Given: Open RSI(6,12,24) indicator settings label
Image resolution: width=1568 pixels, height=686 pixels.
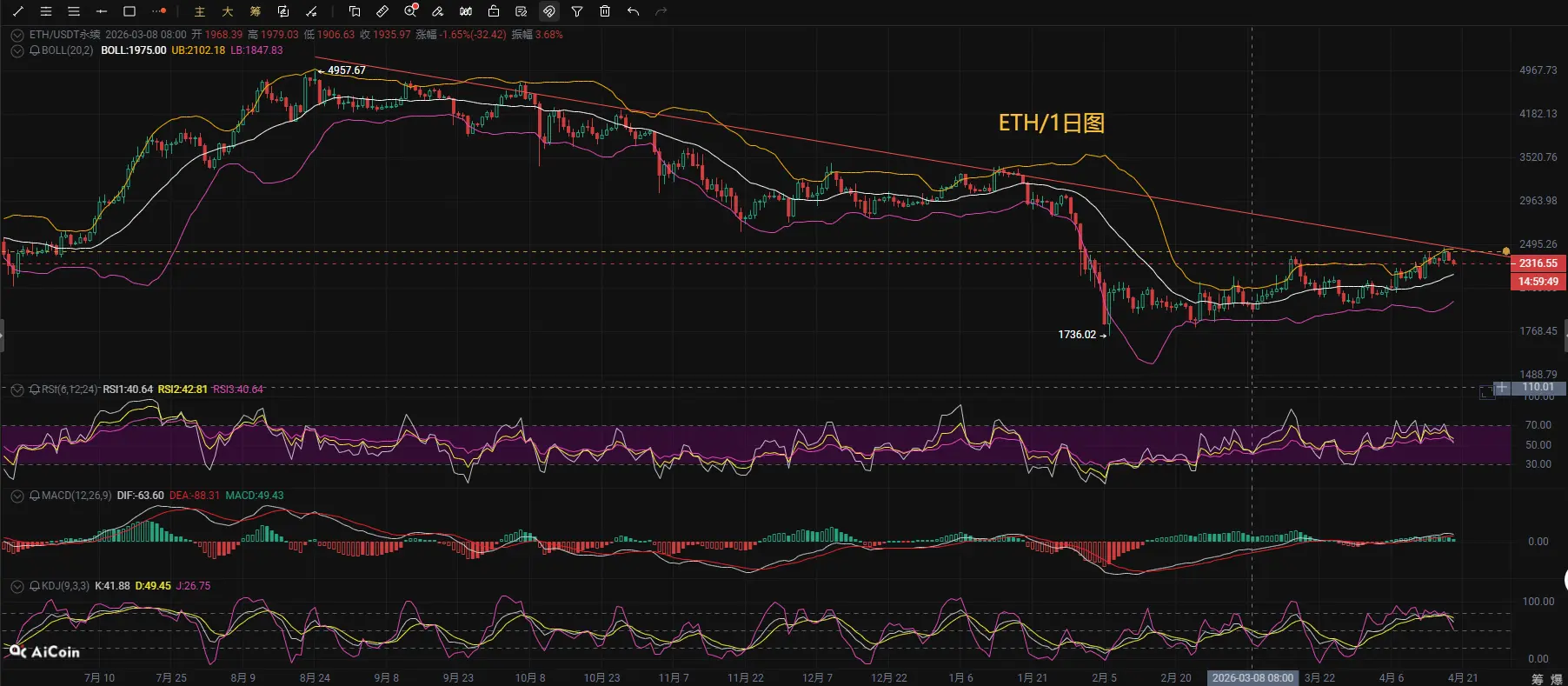Looking at the screenshot, I should click(70, 390).
